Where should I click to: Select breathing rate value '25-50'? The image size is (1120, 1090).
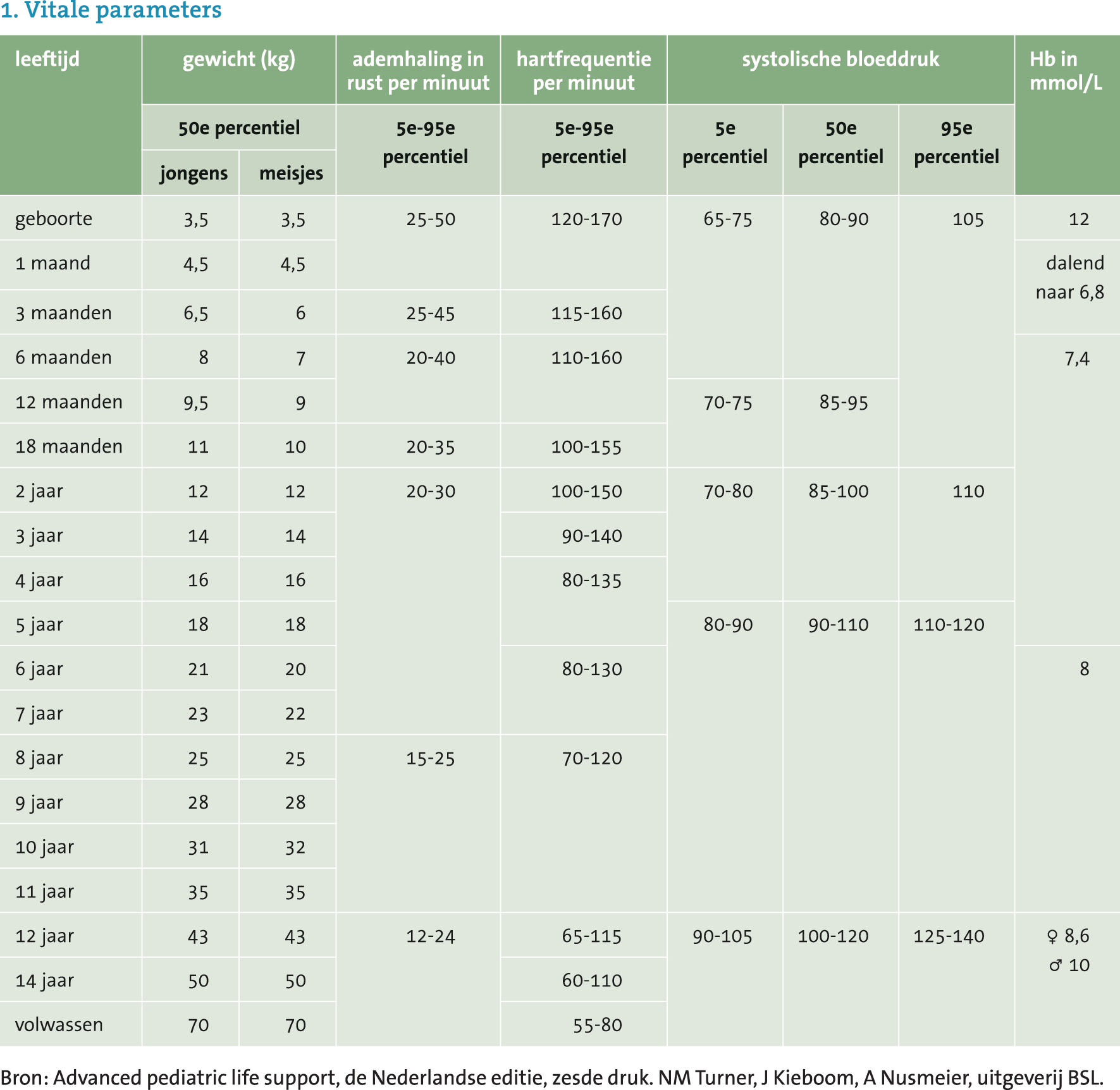click(431, 219)
